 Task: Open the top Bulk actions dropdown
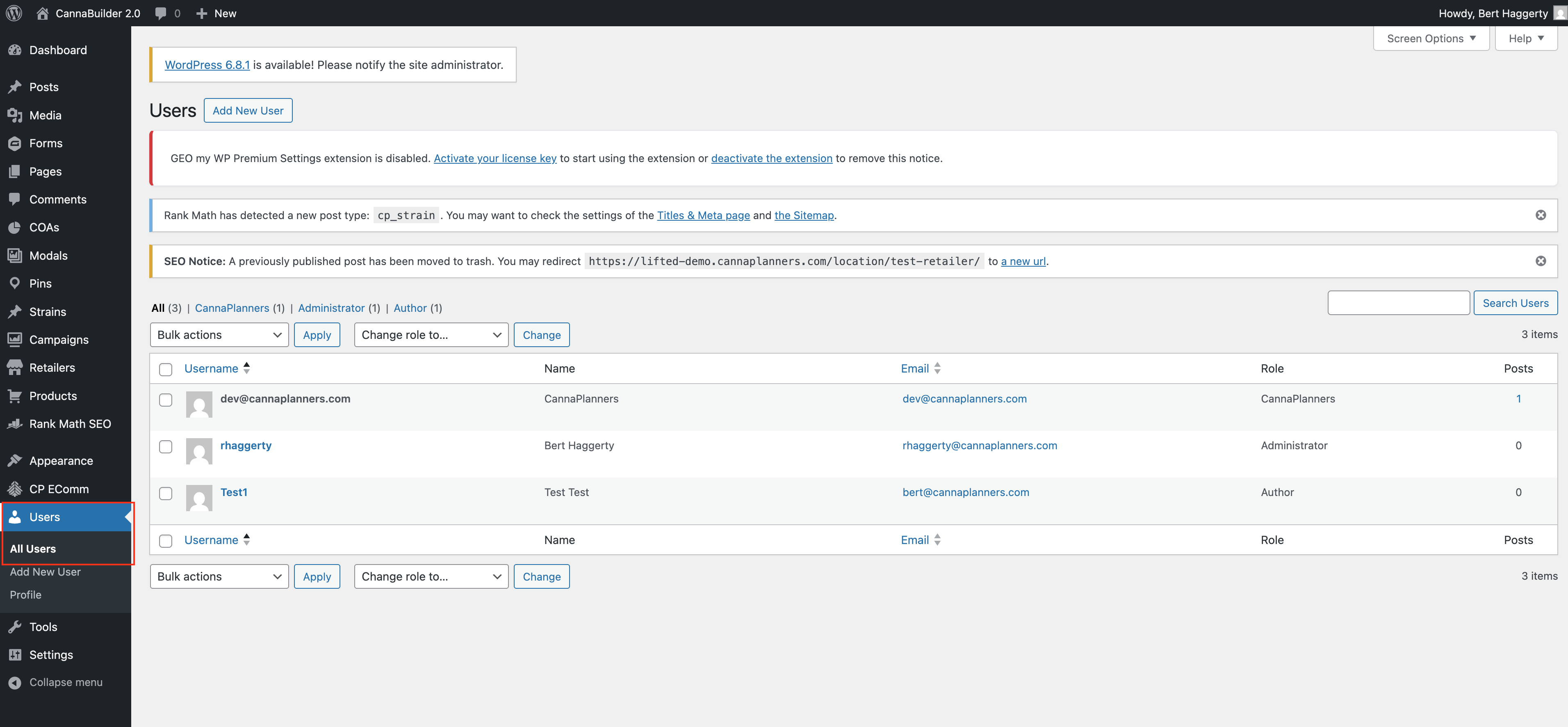coord(219,335)
